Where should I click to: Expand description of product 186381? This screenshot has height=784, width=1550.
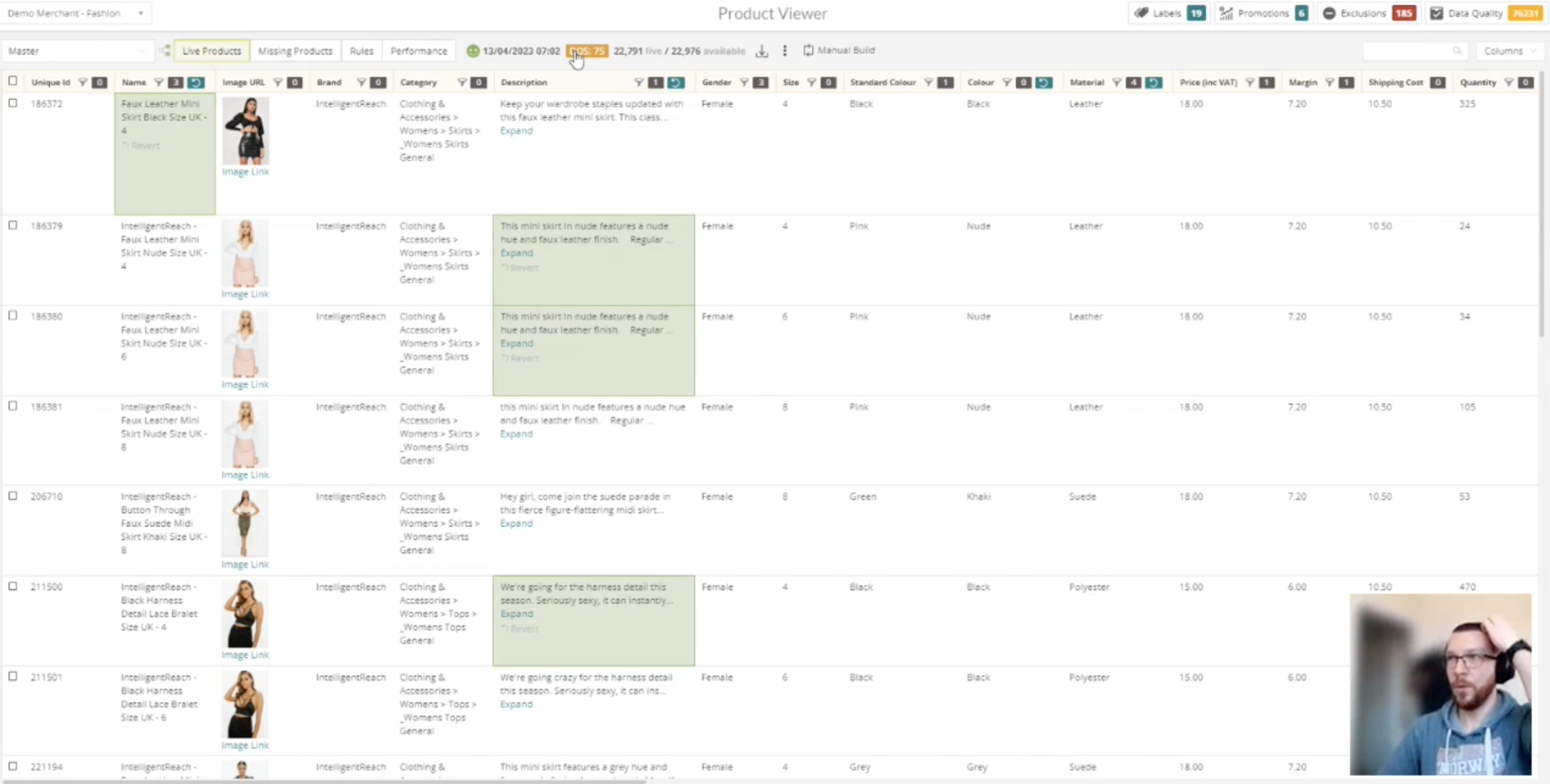[516, 433]
